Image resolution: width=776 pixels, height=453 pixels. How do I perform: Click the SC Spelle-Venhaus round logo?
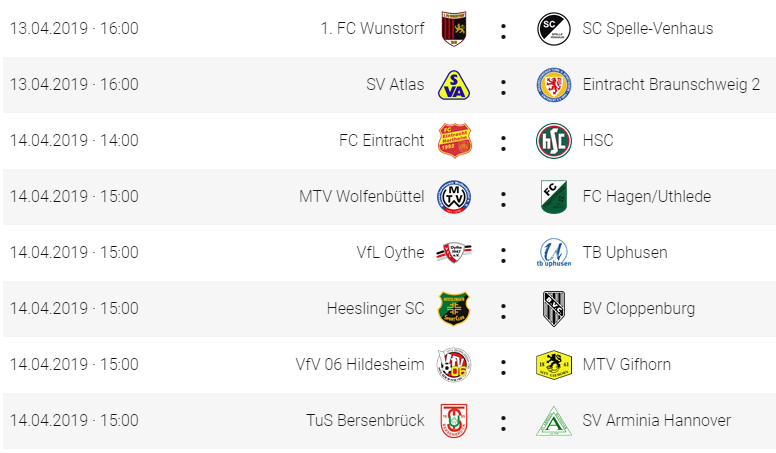pos(554,29)
